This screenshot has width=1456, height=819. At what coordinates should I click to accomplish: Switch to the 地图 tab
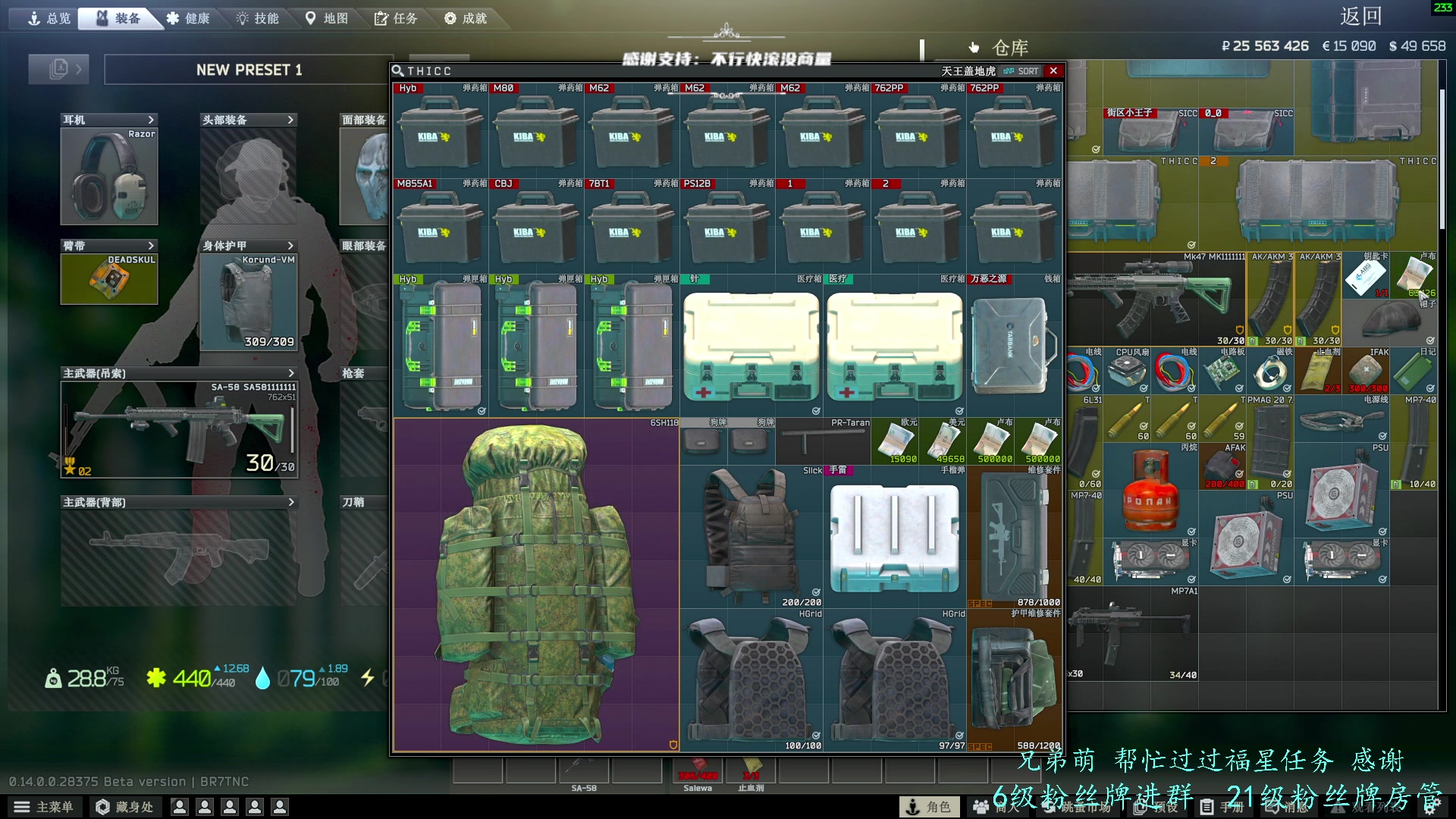coord(327,18)
